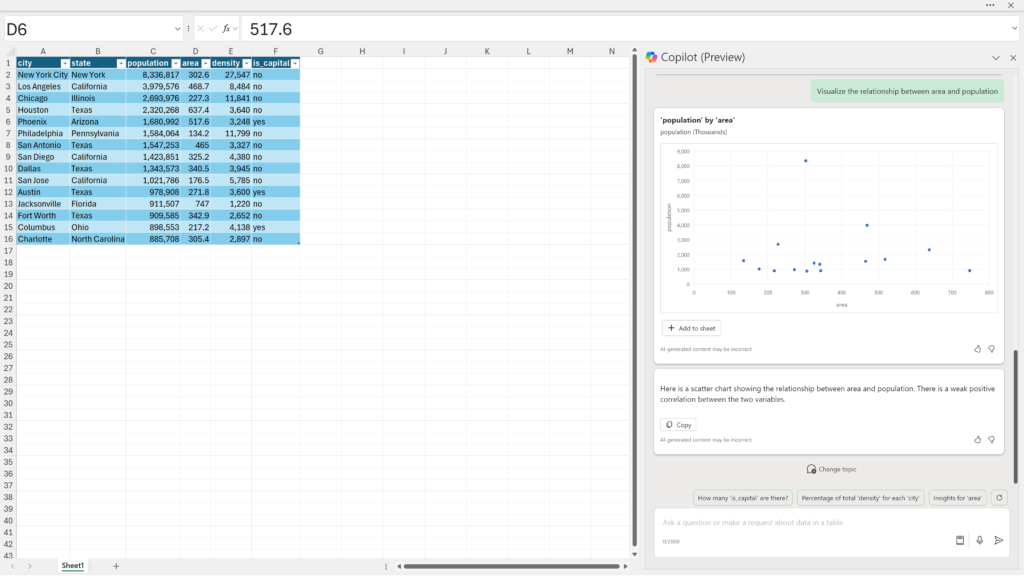
Task: Thumbs down the scatter chart response
Action: [991, 349]
